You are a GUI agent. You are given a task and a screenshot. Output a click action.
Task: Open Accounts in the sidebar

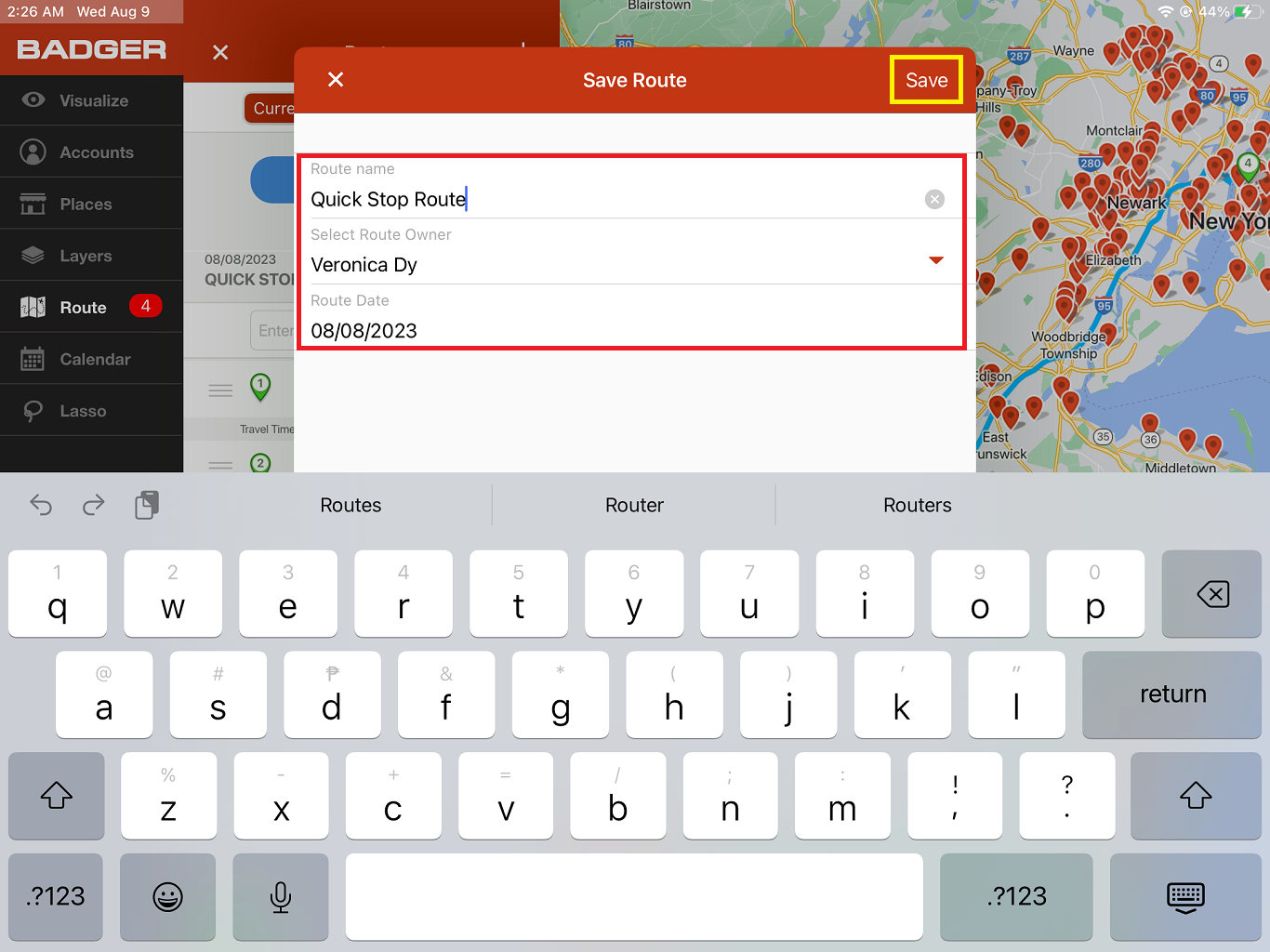pos(91,152)
